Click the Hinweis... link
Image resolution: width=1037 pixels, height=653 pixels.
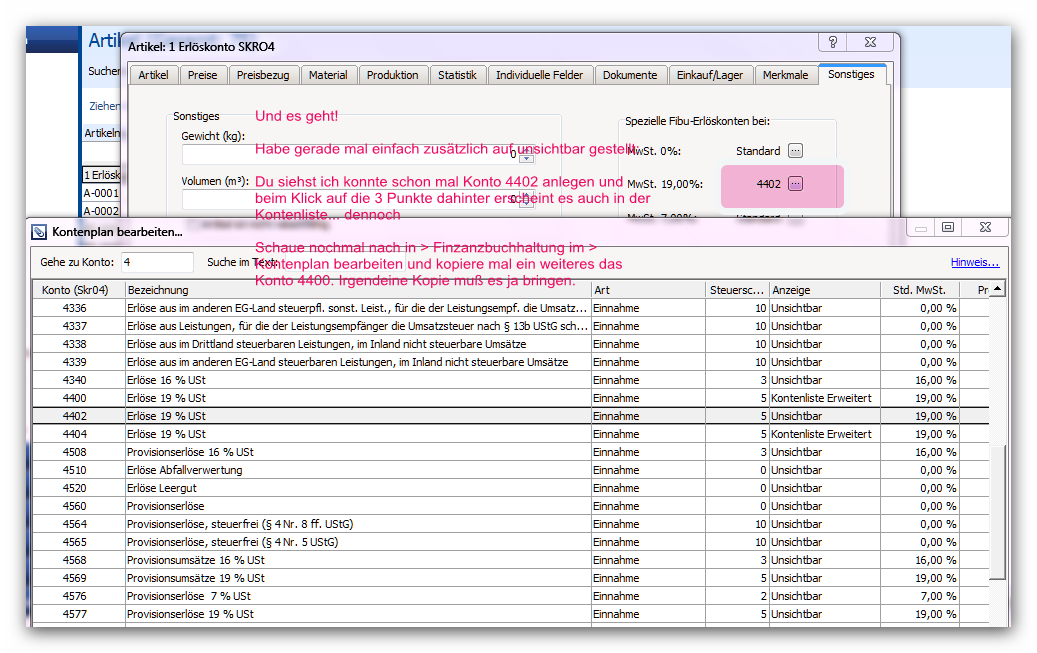point(975,262)
